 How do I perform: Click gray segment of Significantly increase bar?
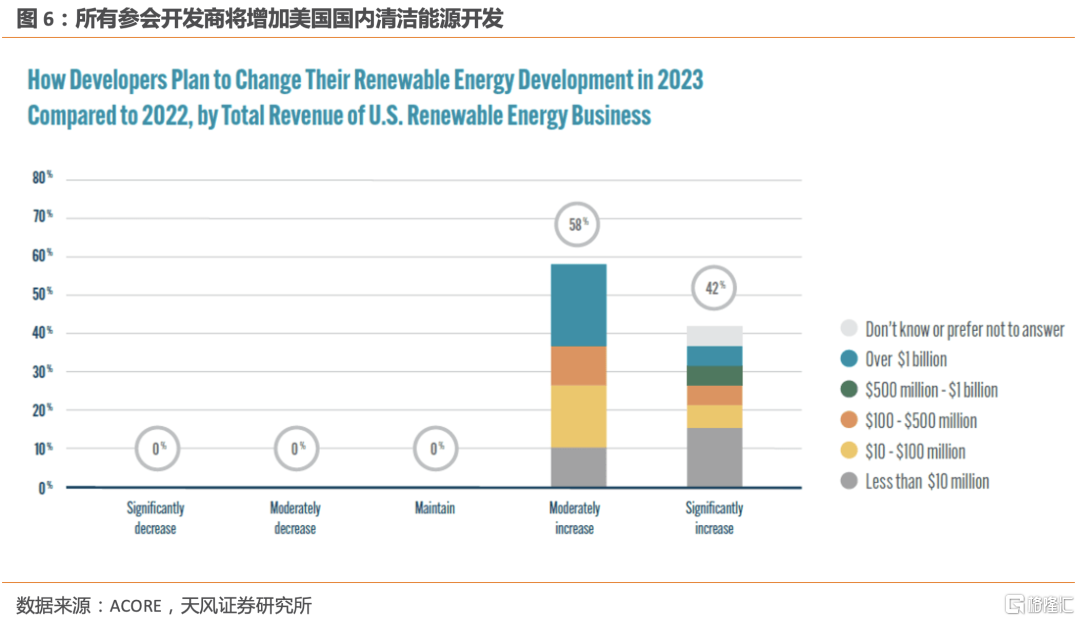pos(714,457)
